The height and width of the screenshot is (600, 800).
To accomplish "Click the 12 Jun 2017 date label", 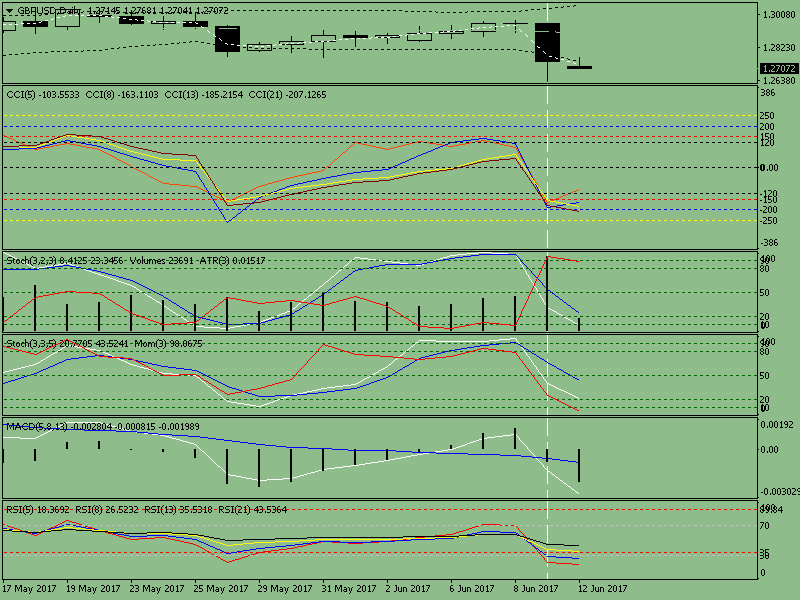I will pyautogui.click(x=603, y=589).
